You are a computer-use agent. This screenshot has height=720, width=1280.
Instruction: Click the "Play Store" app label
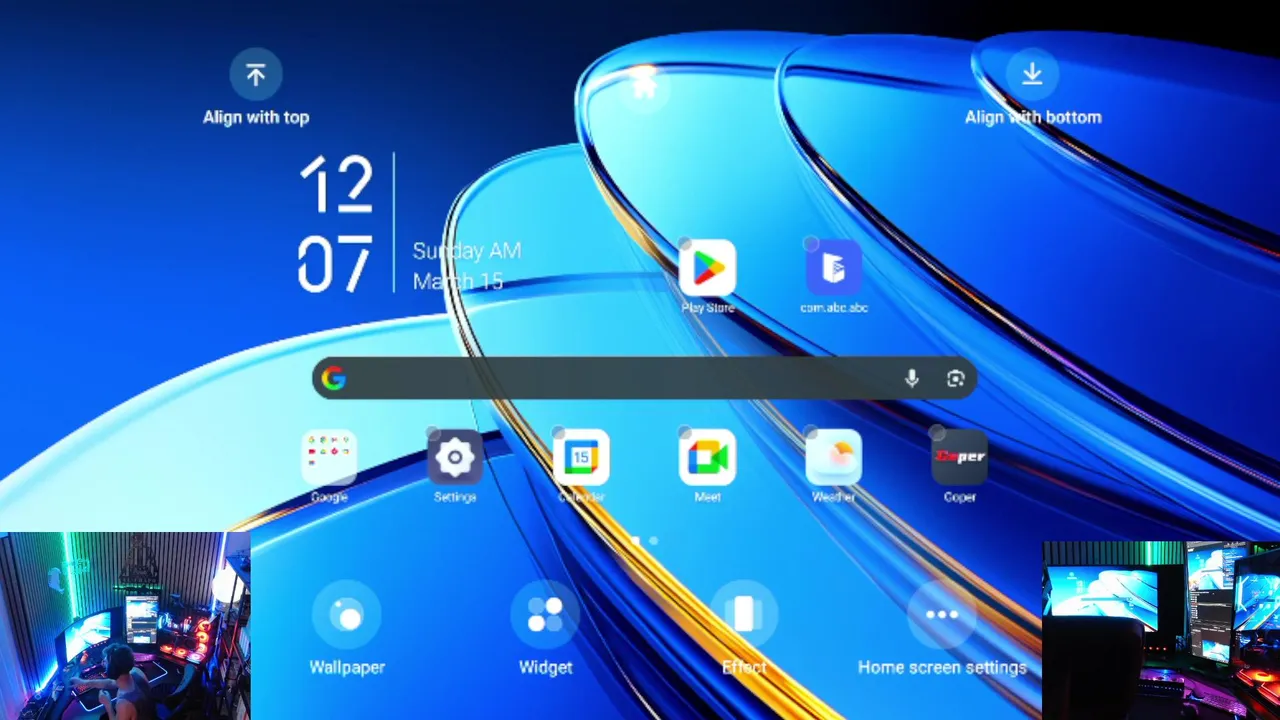(707, 308)
